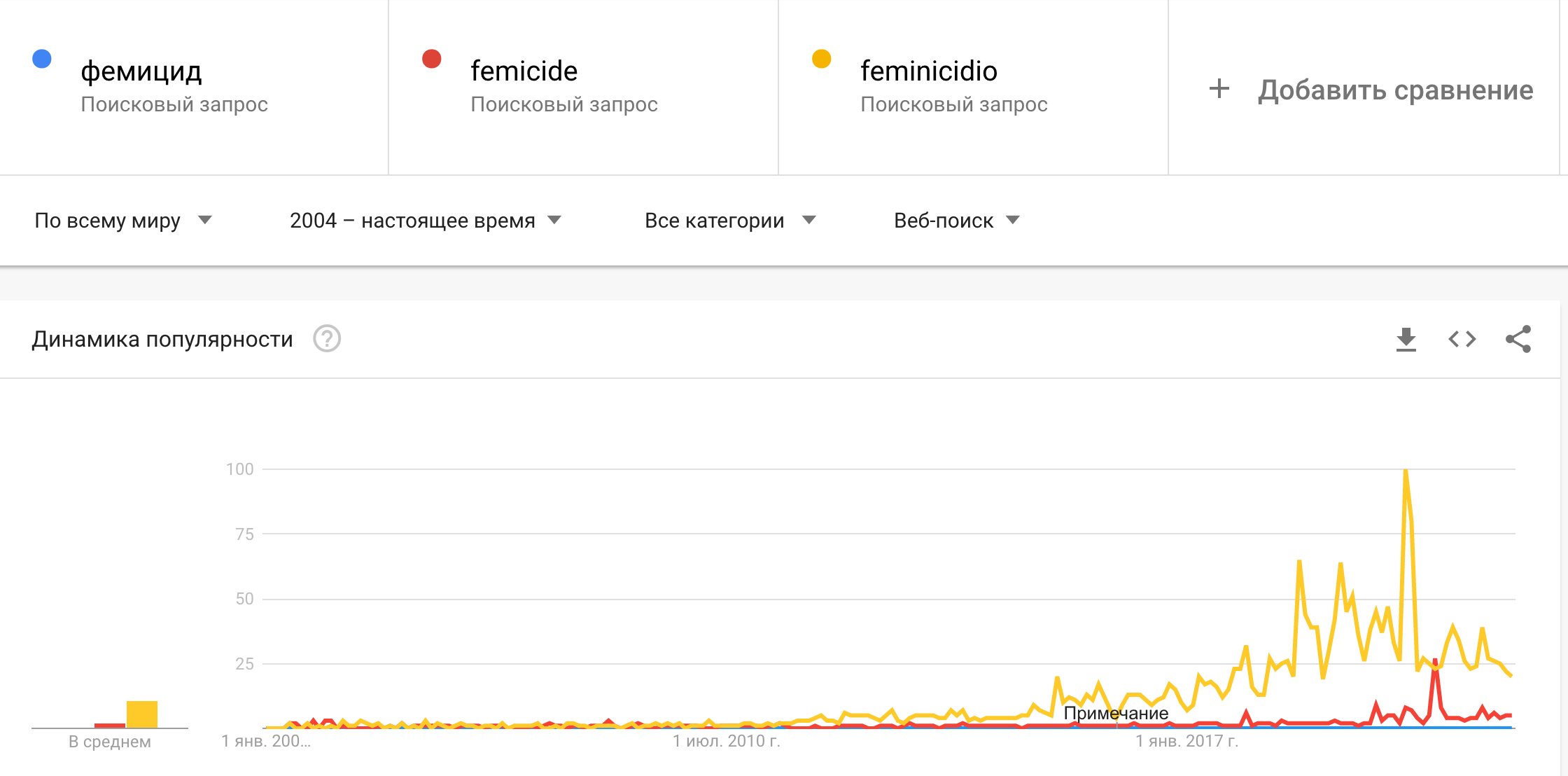Viewport: 1568px width, 776px height.
Task: Open the embed code icon
Action: click(x=1462, y=340)
